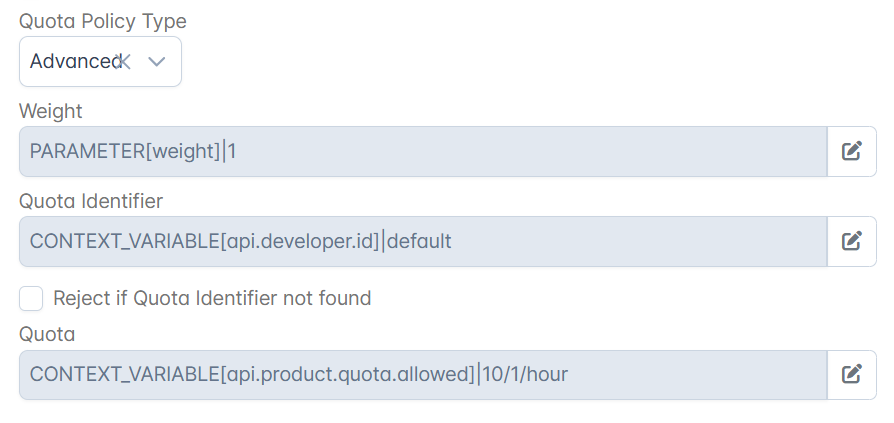The width and height of the screenshot is (894, 423).
Task: Click the PARAMETER[weight] text
Action: click(x=125, y=152)
